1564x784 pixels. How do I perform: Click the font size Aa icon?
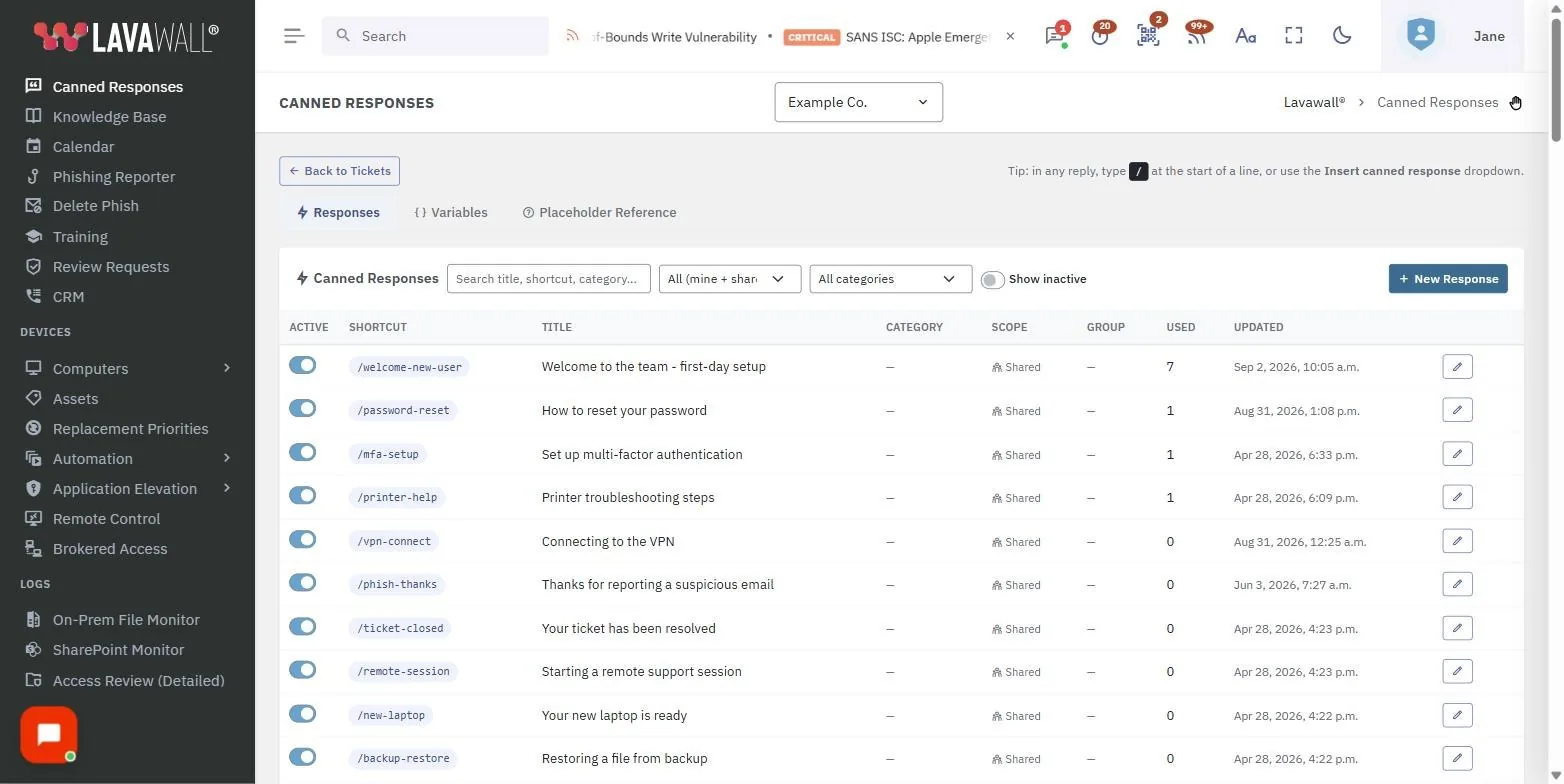pyautogui.click(x=1245, y=36)
